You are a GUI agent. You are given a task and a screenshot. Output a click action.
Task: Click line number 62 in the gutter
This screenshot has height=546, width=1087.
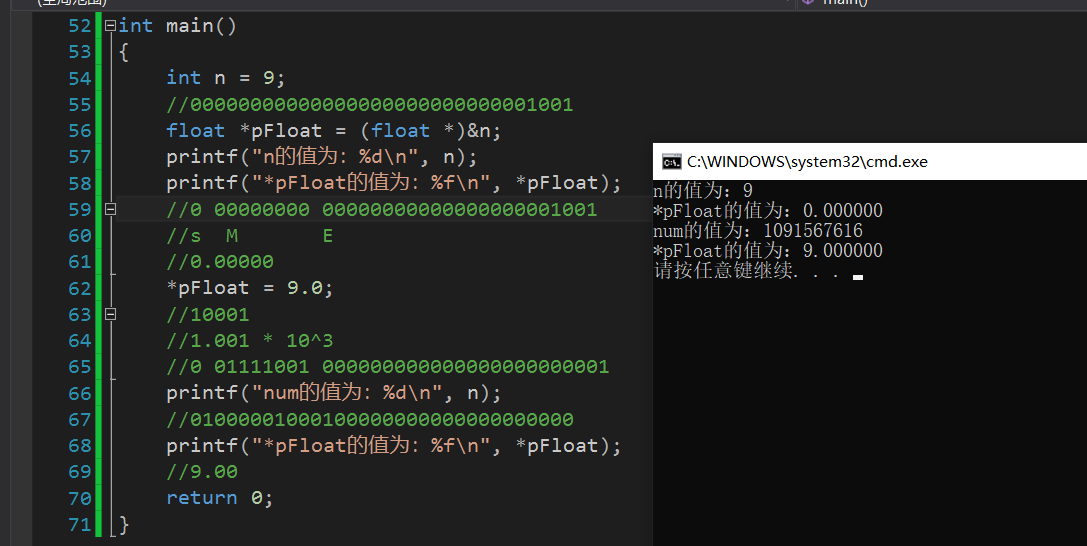[x=80, y=288]
